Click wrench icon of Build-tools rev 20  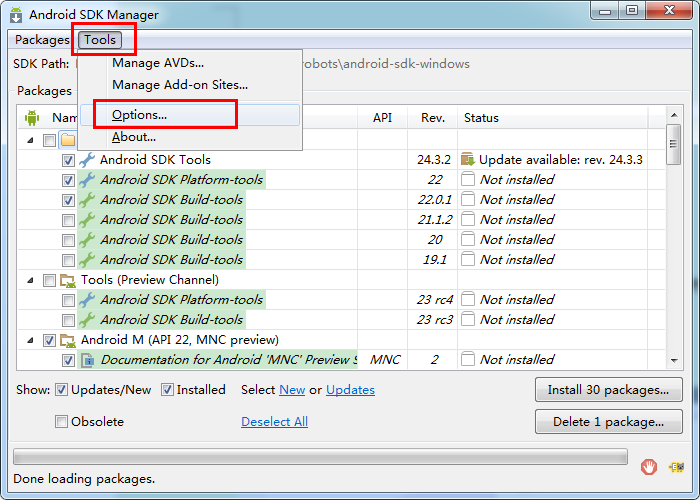[87, 240]
